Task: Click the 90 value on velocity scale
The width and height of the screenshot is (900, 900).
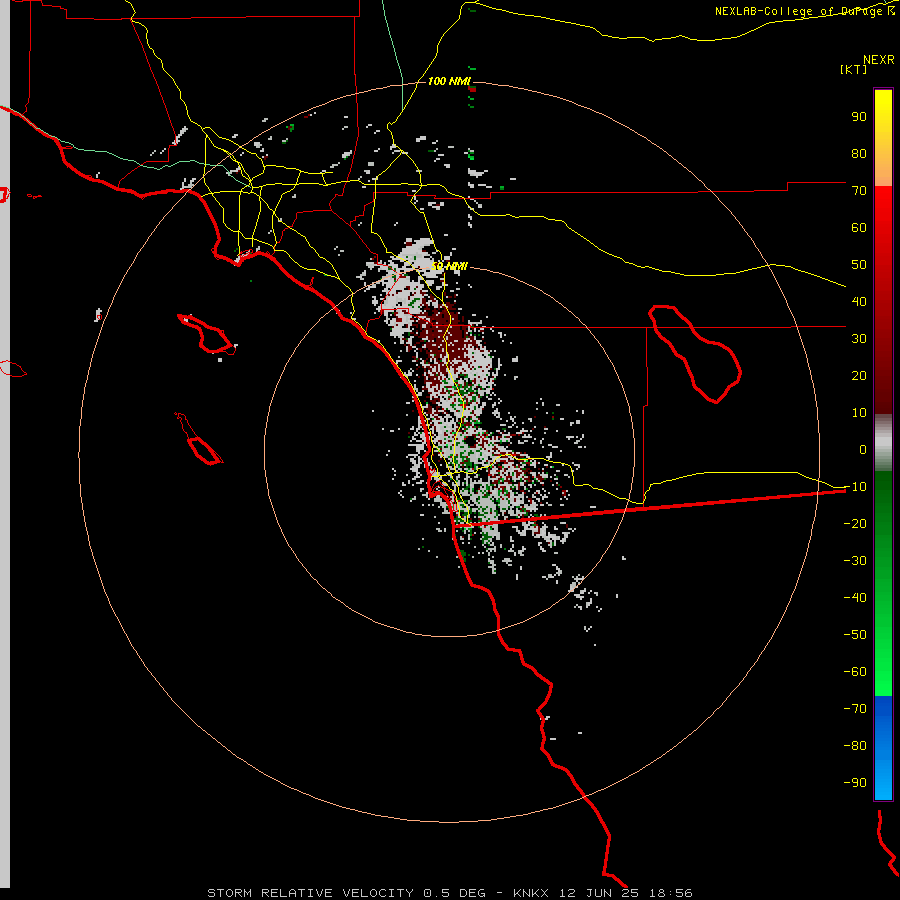Action: (859, 117)
